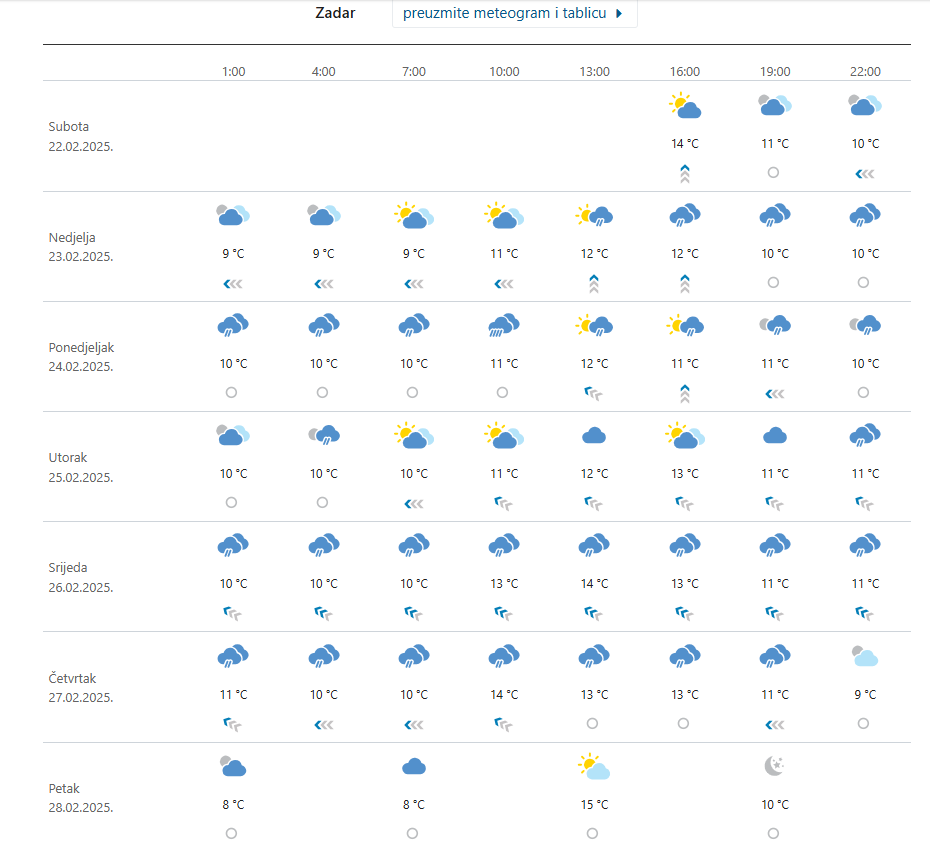
Task: Click Subota 16:00 sun-and-cloud weather icon
Action: [685, 105]
